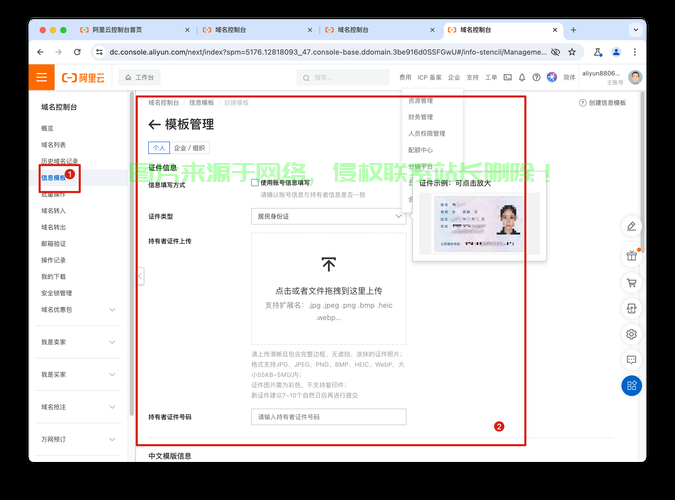The image size is (675, 500).
Task: Check 使用账号信息填写 checkbox
Action: click(x=255, y=183)
